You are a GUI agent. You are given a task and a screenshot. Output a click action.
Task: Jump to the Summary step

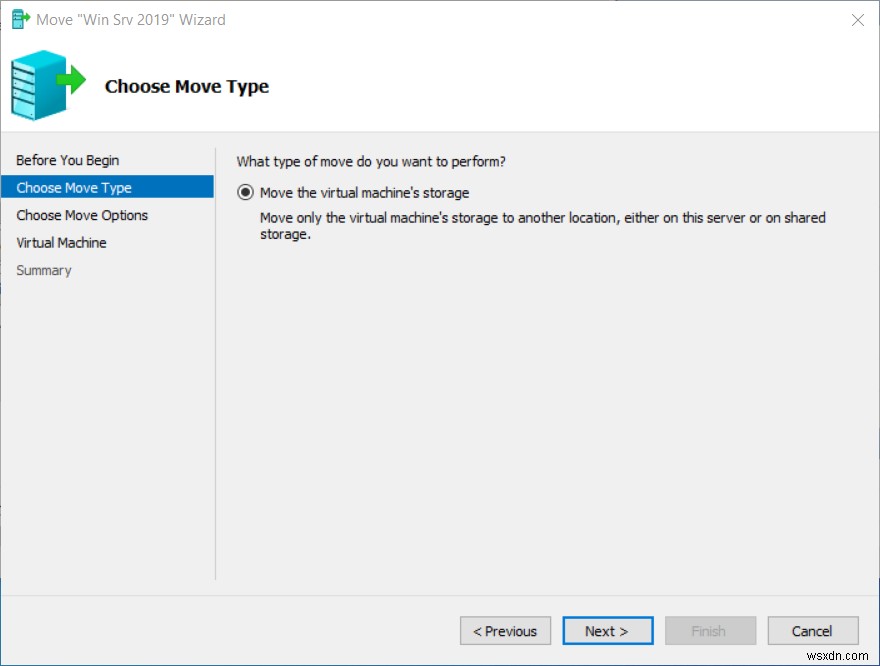click(44, 270)
